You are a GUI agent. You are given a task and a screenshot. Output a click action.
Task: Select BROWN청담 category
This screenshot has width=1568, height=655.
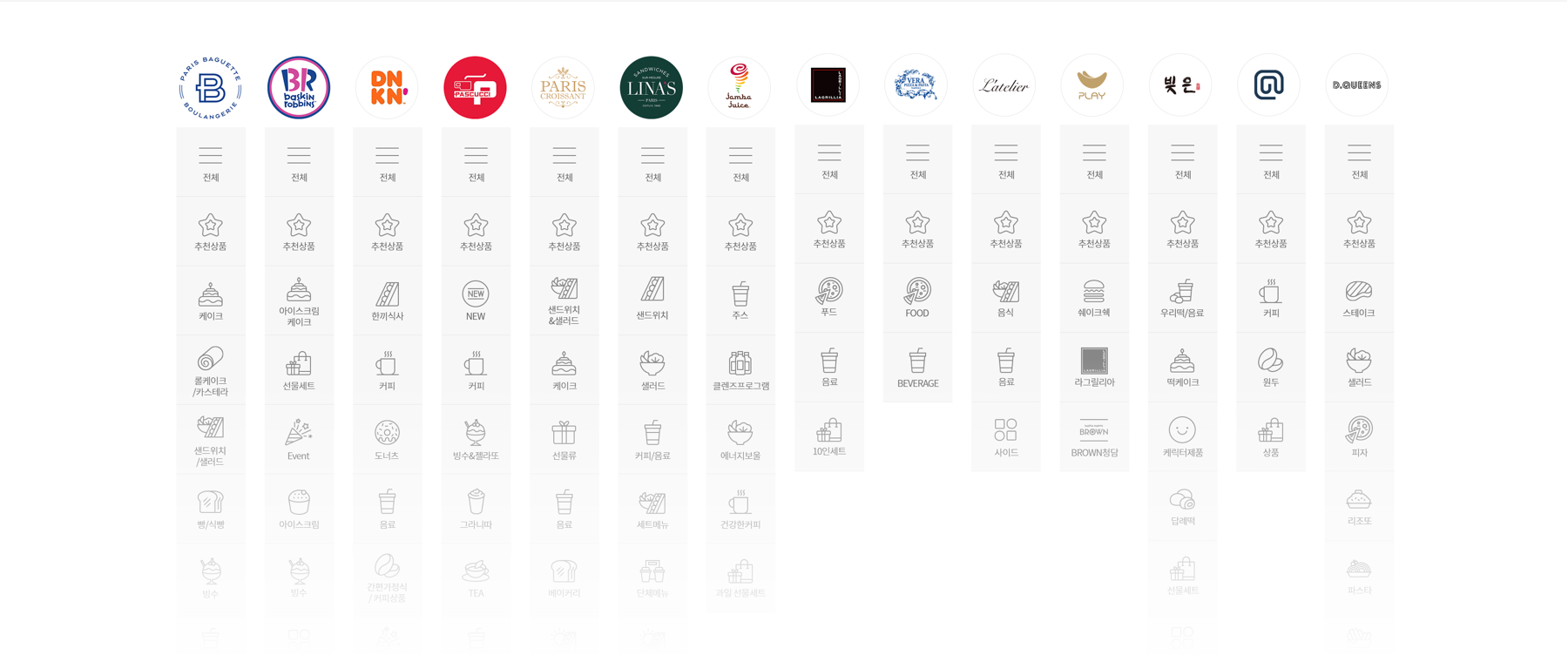point(1094,437)
